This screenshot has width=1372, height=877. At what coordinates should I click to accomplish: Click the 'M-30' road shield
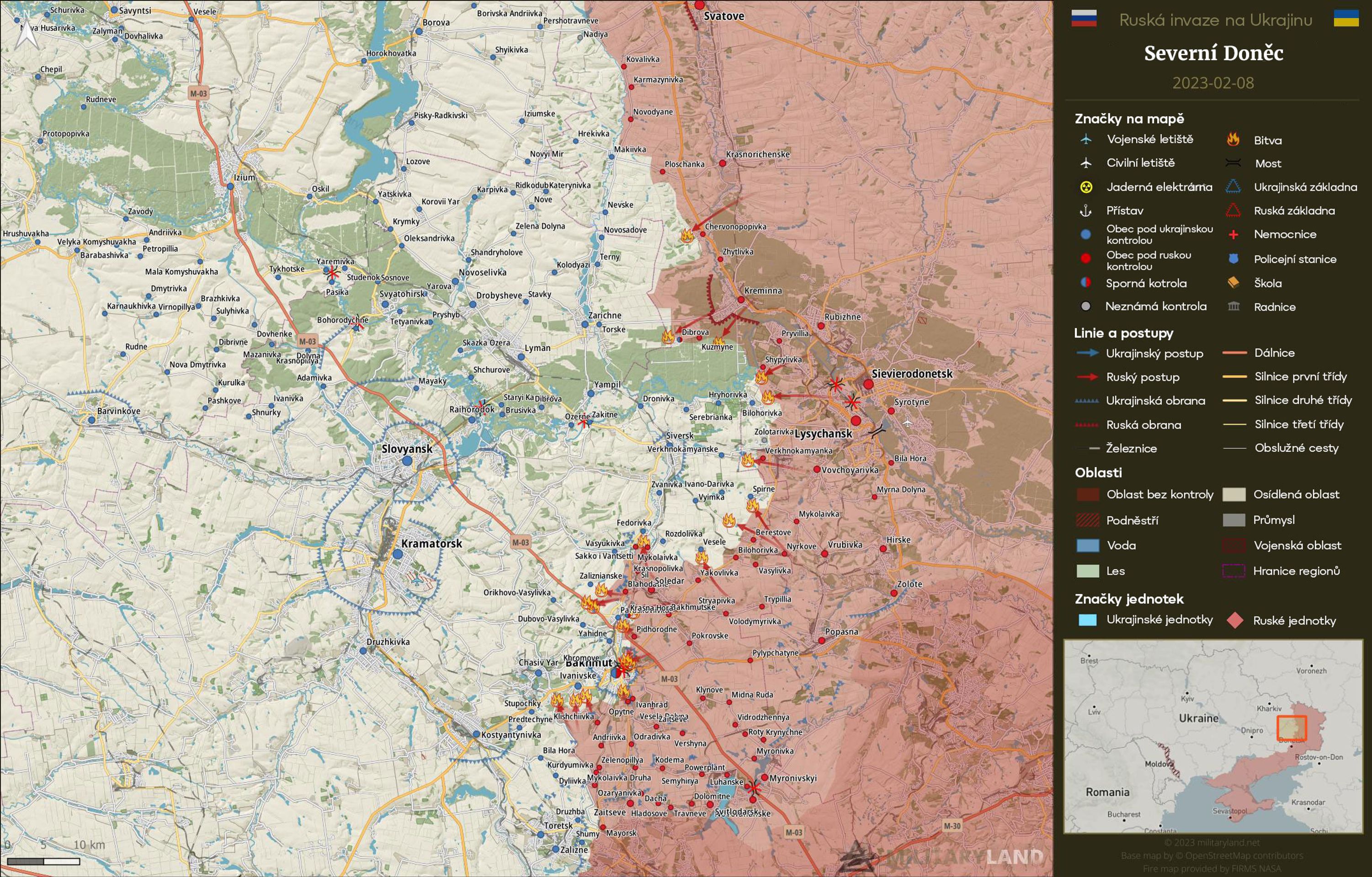coord(952,826)
